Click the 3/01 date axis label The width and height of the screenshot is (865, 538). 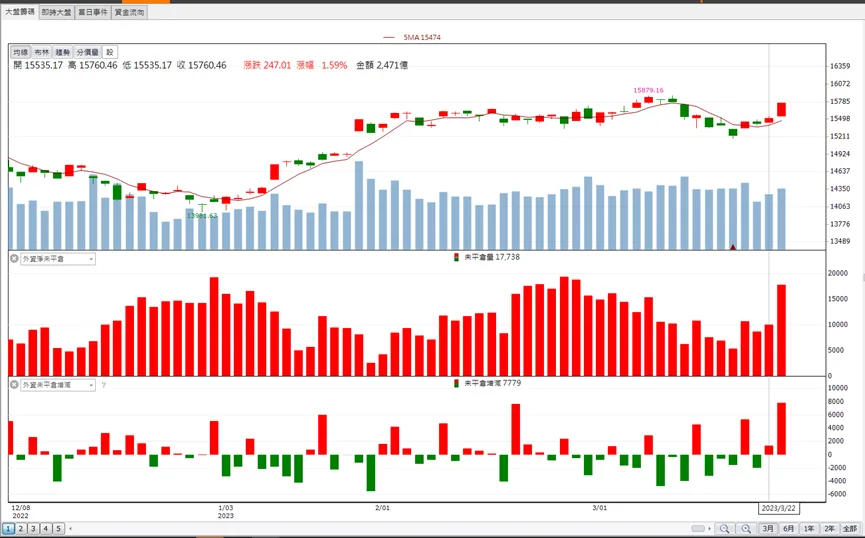pos(600,508)
